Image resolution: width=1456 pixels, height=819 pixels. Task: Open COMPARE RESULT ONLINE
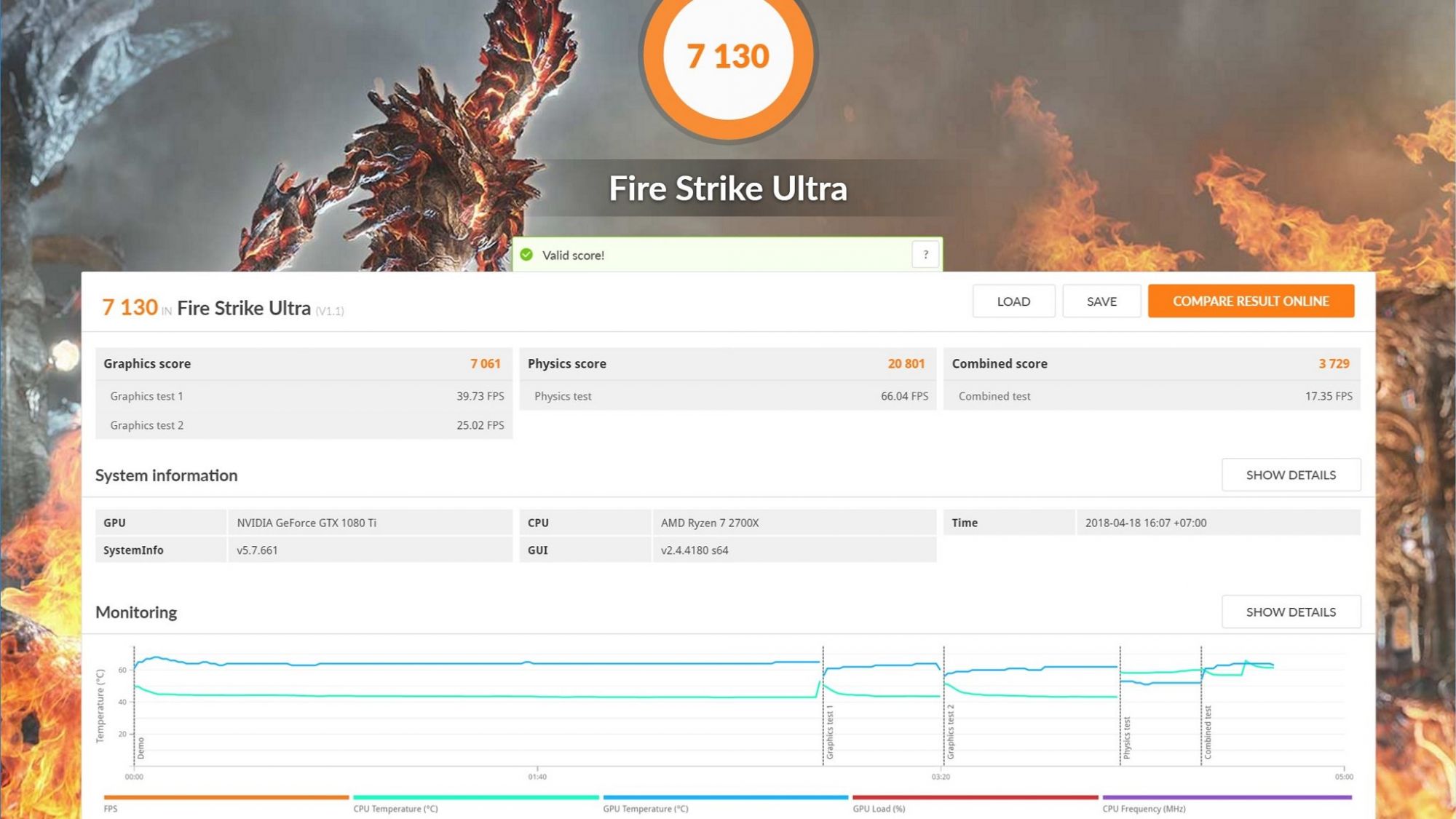[1251, 301]
